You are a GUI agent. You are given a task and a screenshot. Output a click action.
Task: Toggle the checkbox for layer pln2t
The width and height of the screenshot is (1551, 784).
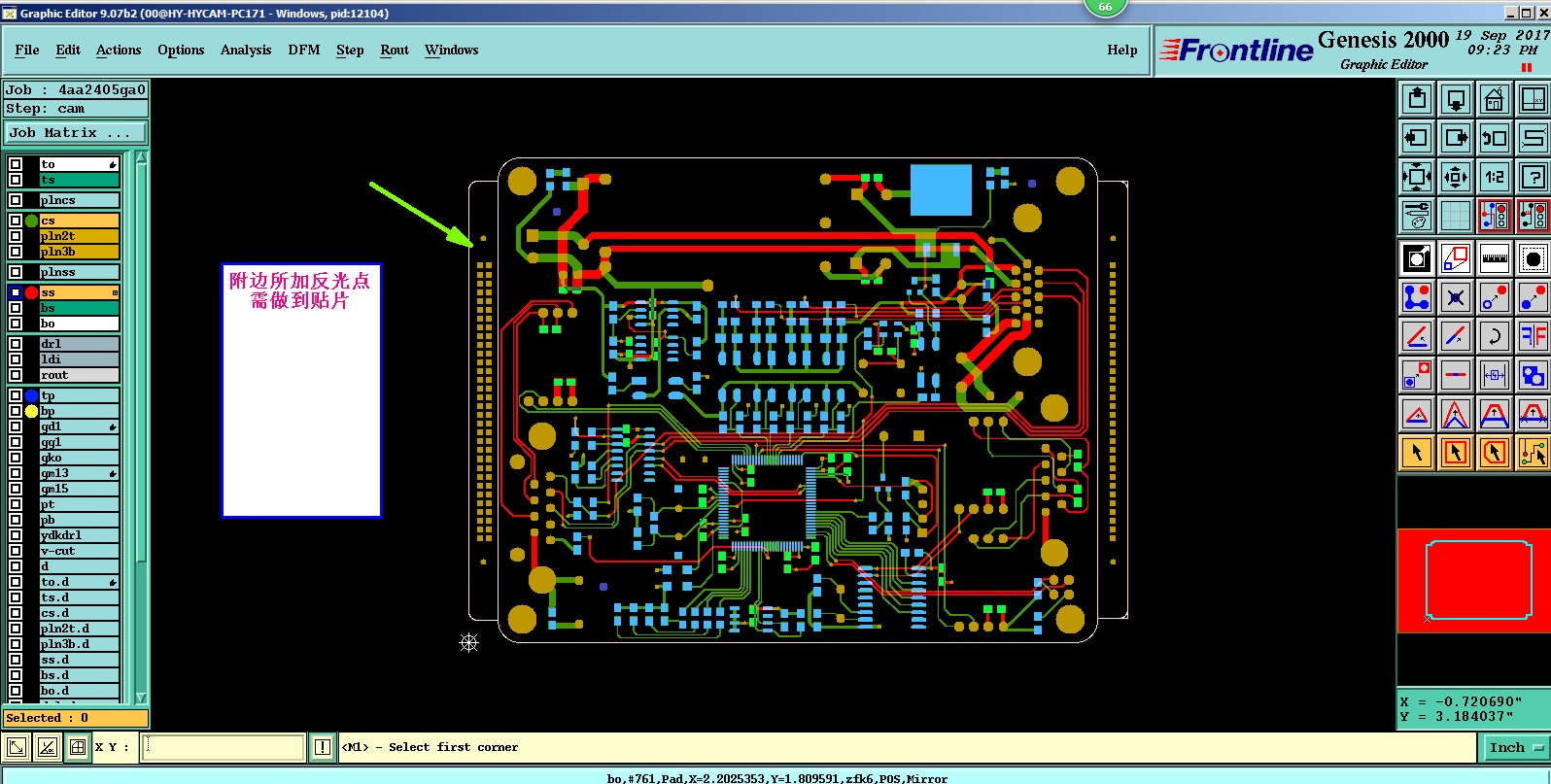[16, 236]
